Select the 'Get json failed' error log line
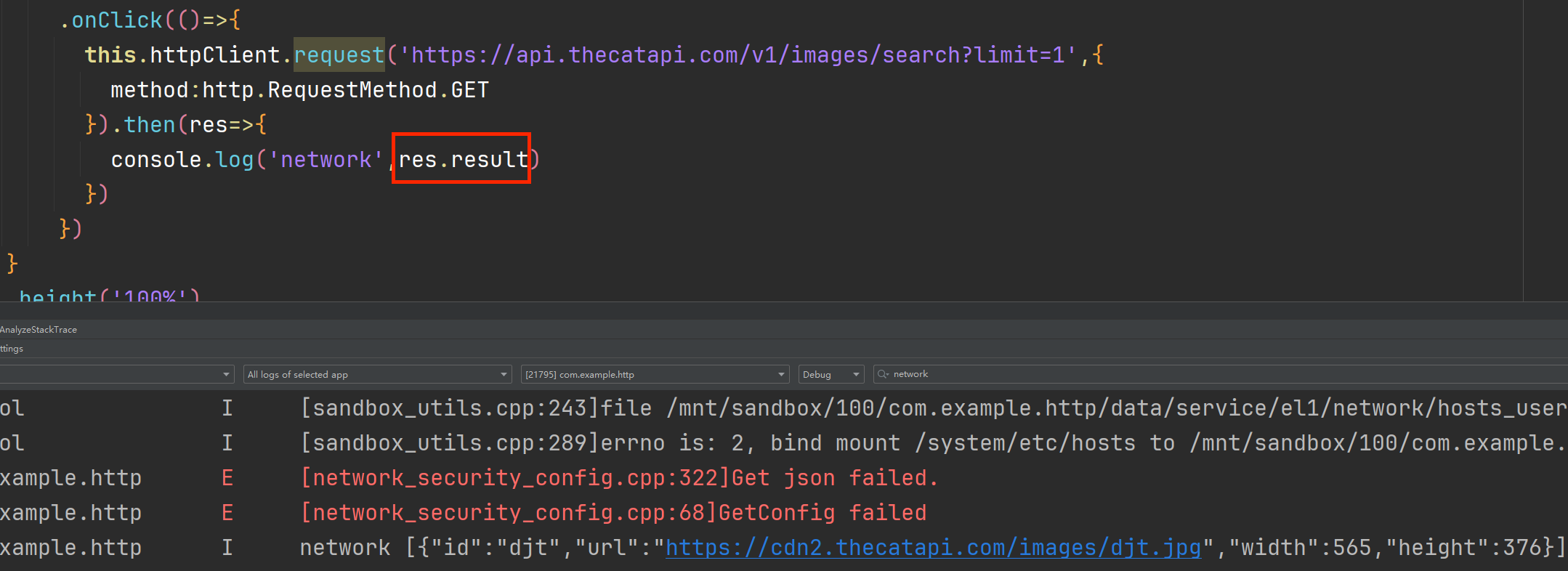The image size is (1568, 571). click(x=619, y=477)
